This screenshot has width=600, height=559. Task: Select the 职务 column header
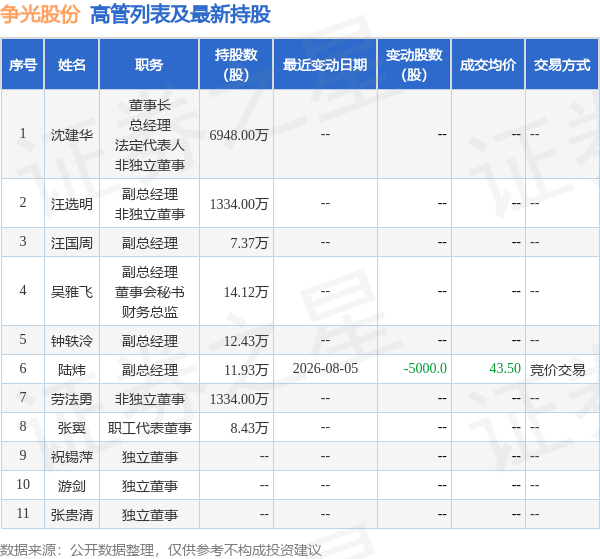pos(149,64)
